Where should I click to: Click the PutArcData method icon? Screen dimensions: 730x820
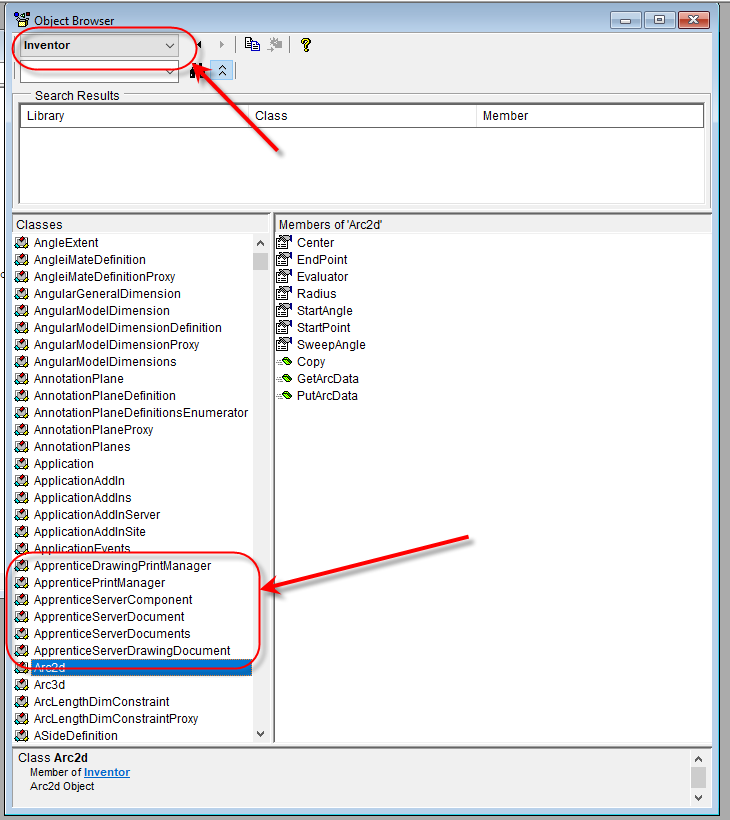click(x=284, y=396)
